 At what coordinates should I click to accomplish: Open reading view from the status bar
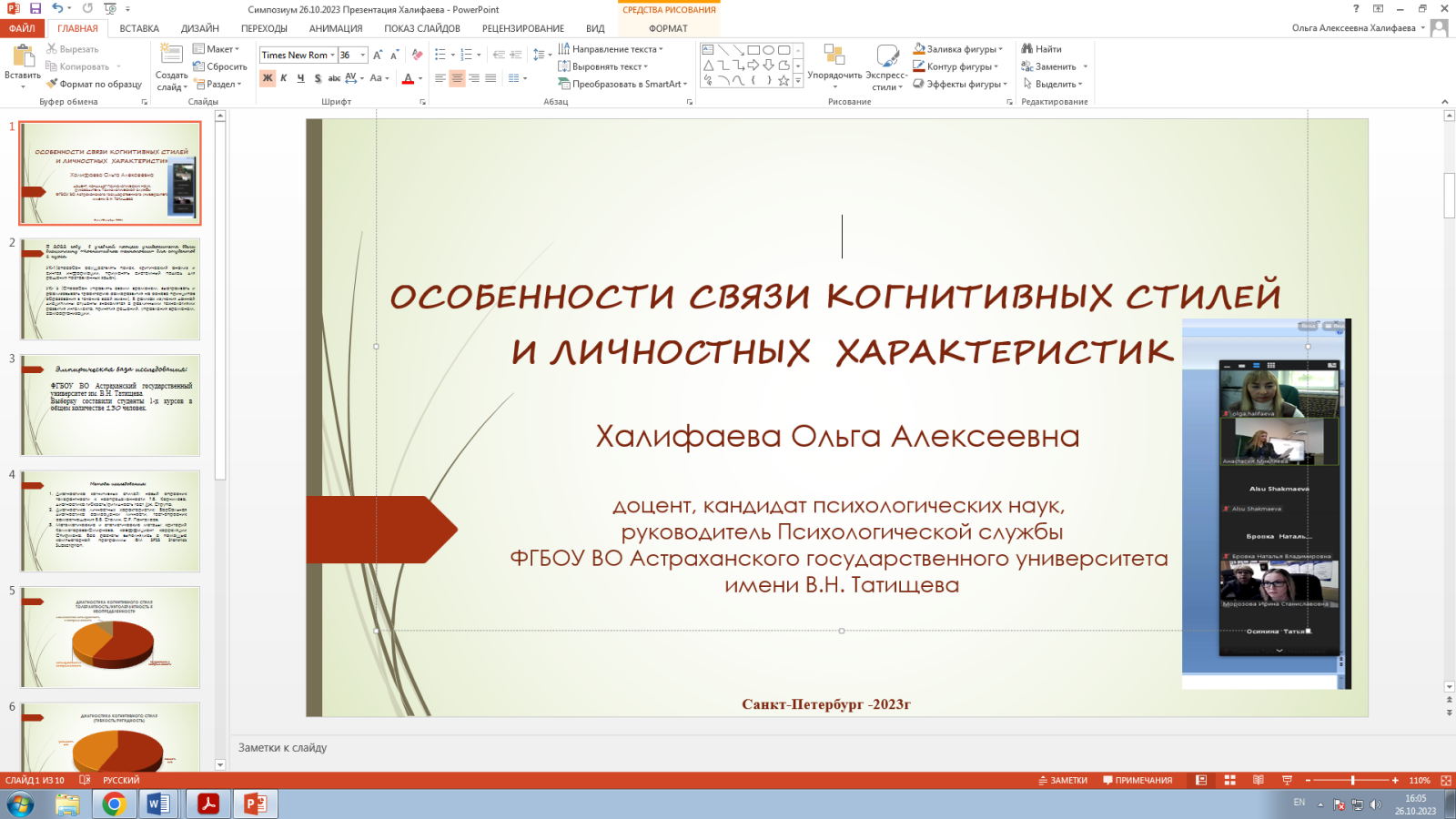tap(1259, 780)
